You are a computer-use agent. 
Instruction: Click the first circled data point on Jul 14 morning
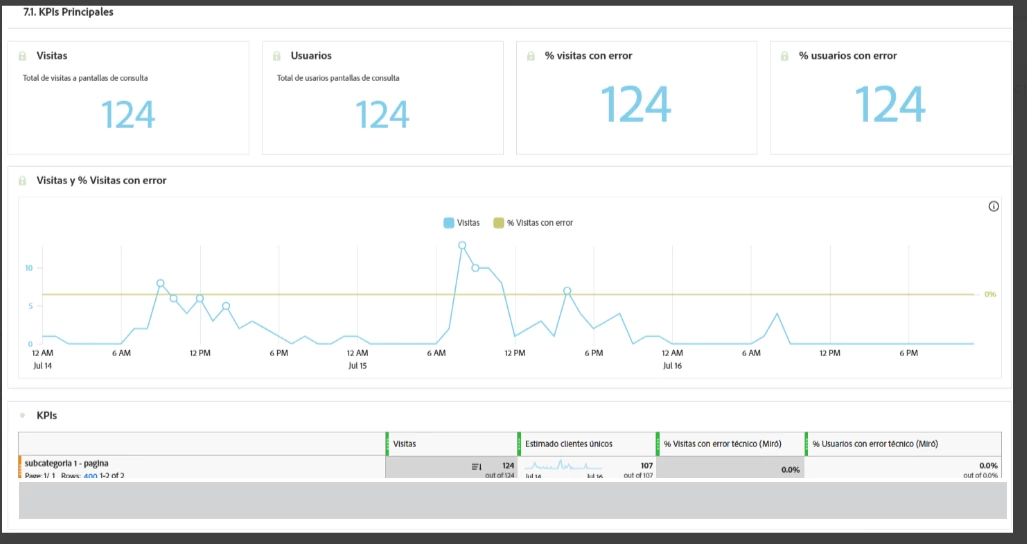160,283
